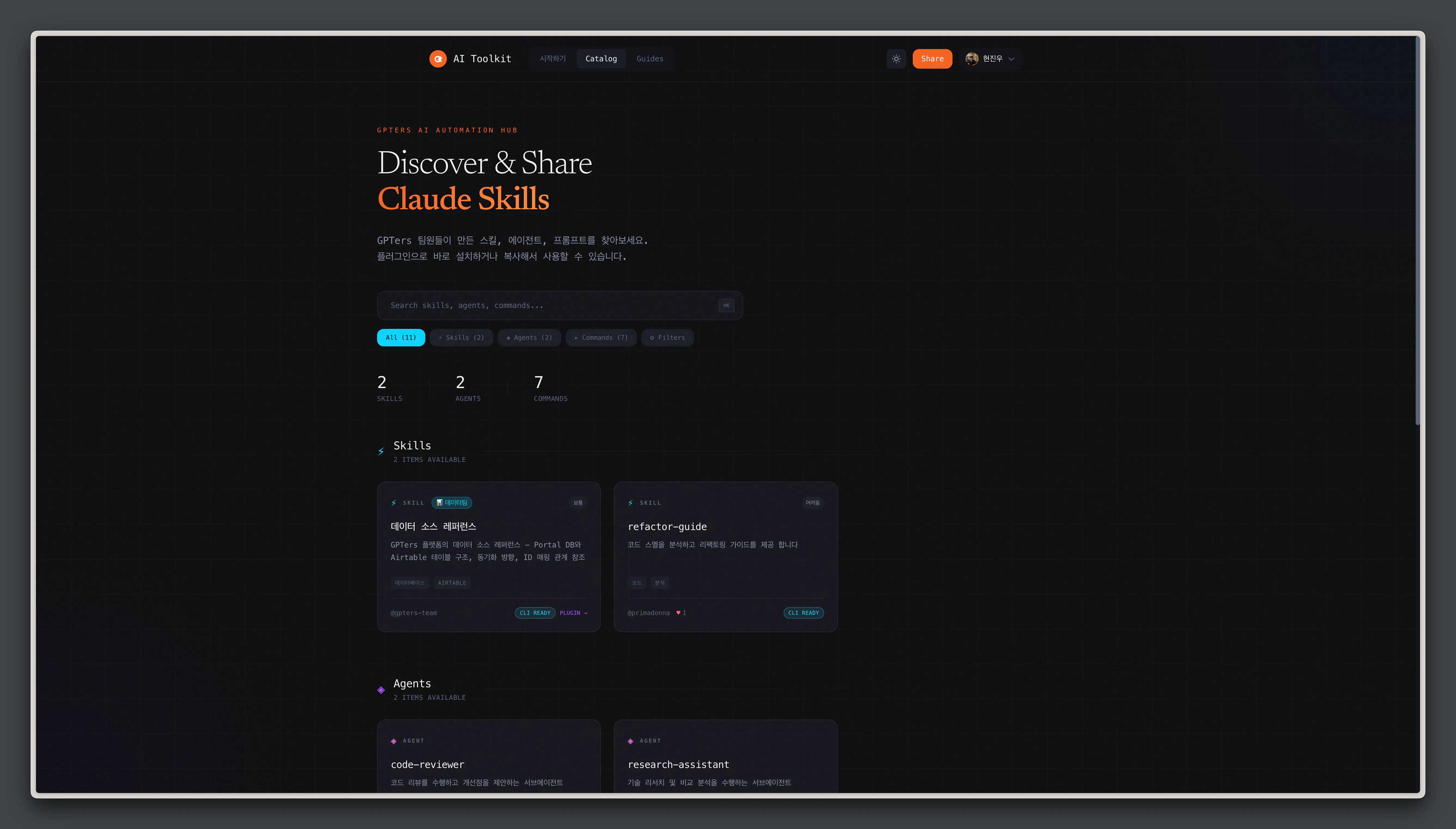Image resolution: width=1456 pixels, height=829 pixels.
Task: Click the PLUGIN → link on data card
Action: tap(573, 613)
